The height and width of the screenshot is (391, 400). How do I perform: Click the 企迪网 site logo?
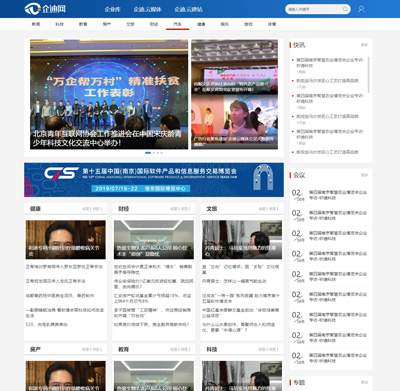pyautogui.click(x=45, y=9)
